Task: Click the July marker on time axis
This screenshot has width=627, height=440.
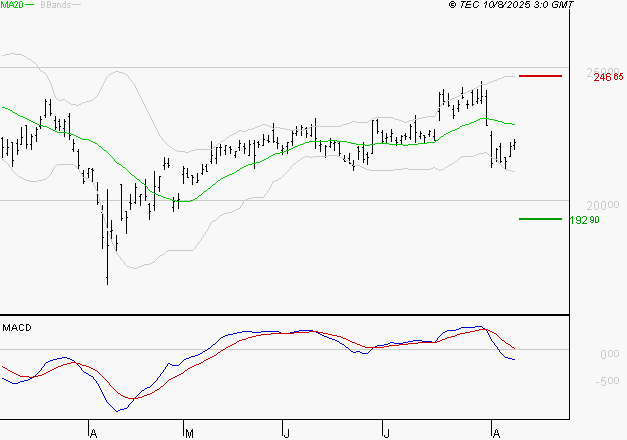Action: coord(386,433)
